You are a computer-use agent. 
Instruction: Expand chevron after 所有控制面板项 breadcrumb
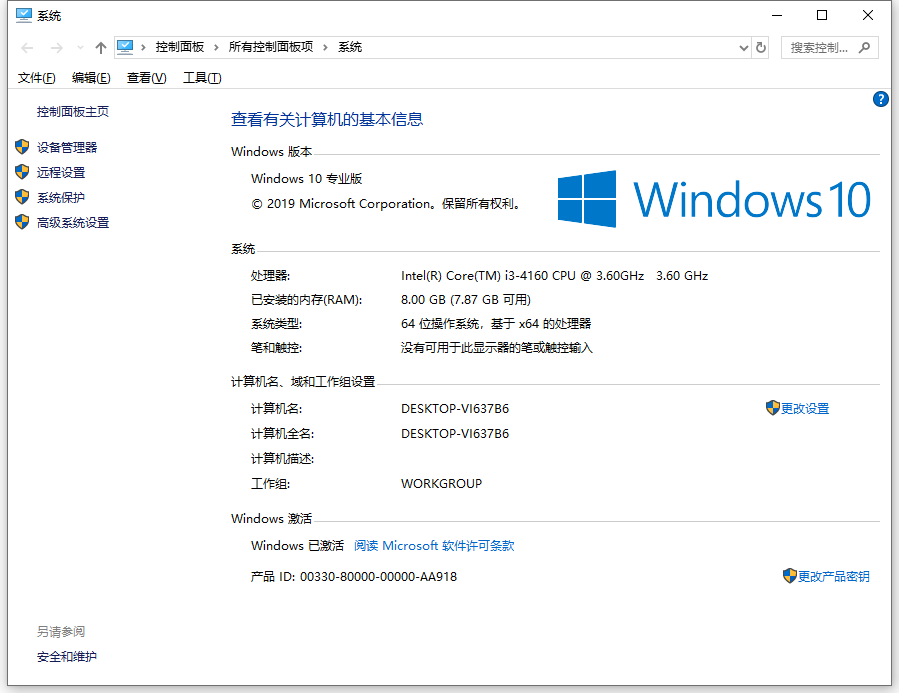[x=325, y=48]
